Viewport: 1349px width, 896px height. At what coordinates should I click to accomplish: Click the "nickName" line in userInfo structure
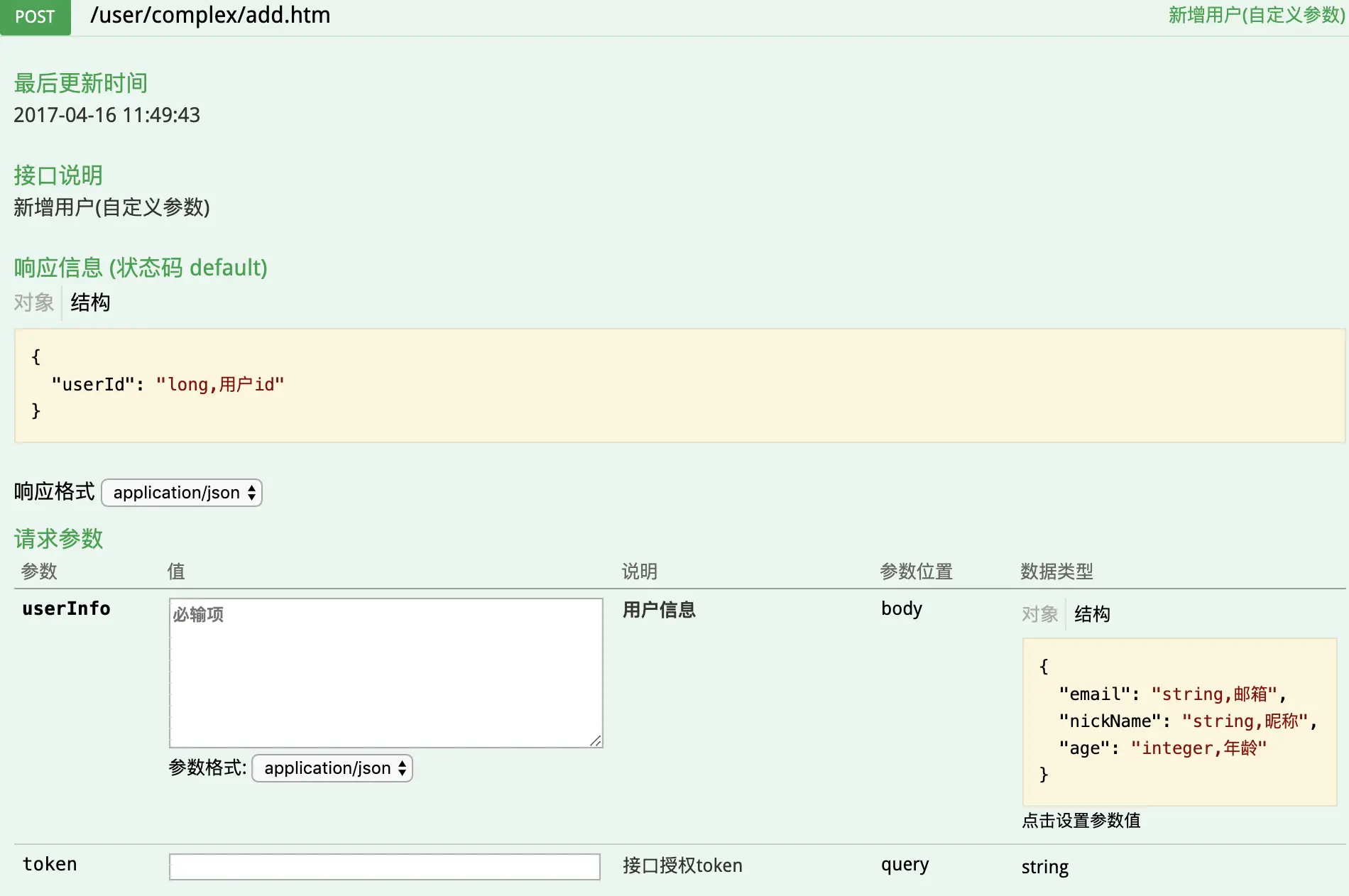tap(1188, 721)
